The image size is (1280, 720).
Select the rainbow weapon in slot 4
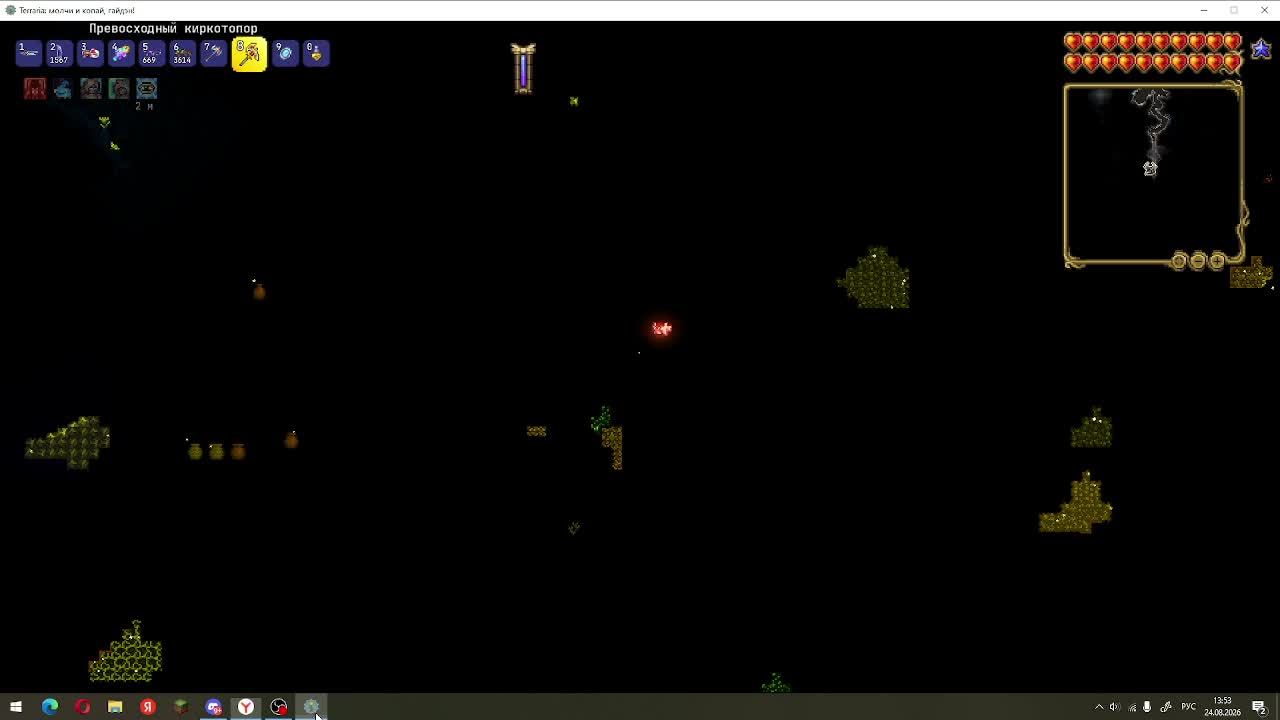(x=121, y=52)
